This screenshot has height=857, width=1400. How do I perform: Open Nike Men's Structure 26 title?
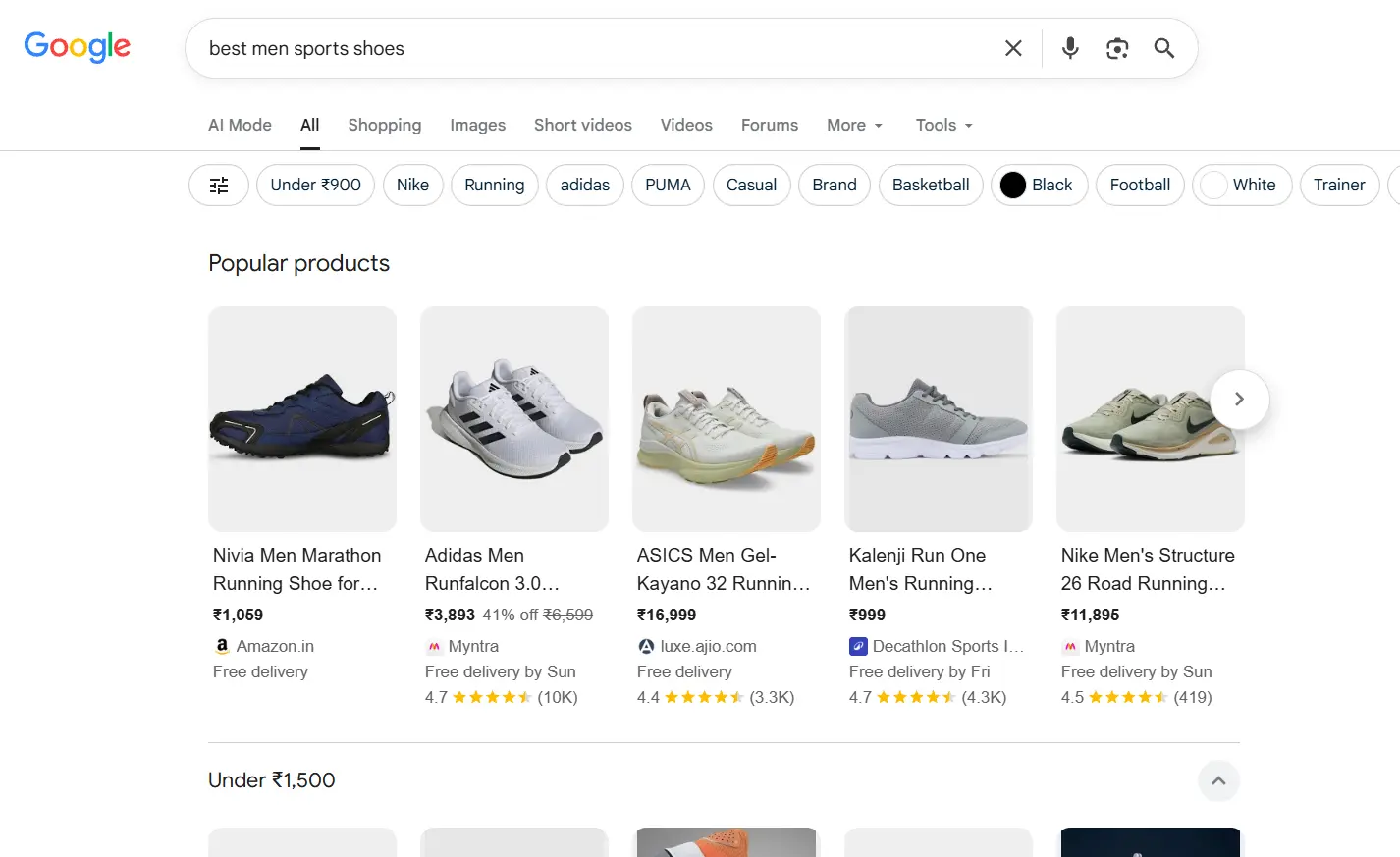[x=1148, y=569]
